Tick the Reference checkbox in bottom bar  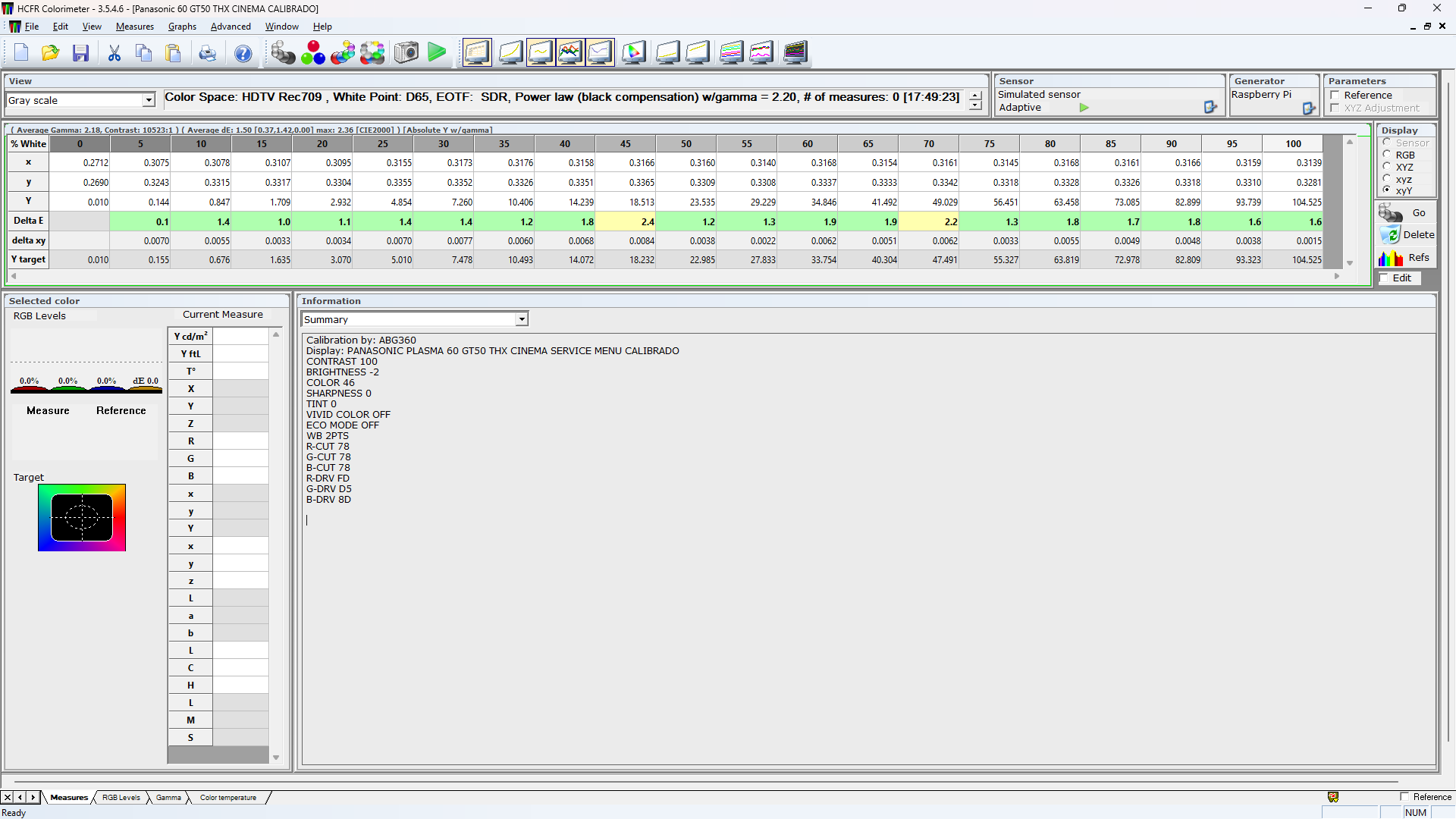click(1404, 797)
